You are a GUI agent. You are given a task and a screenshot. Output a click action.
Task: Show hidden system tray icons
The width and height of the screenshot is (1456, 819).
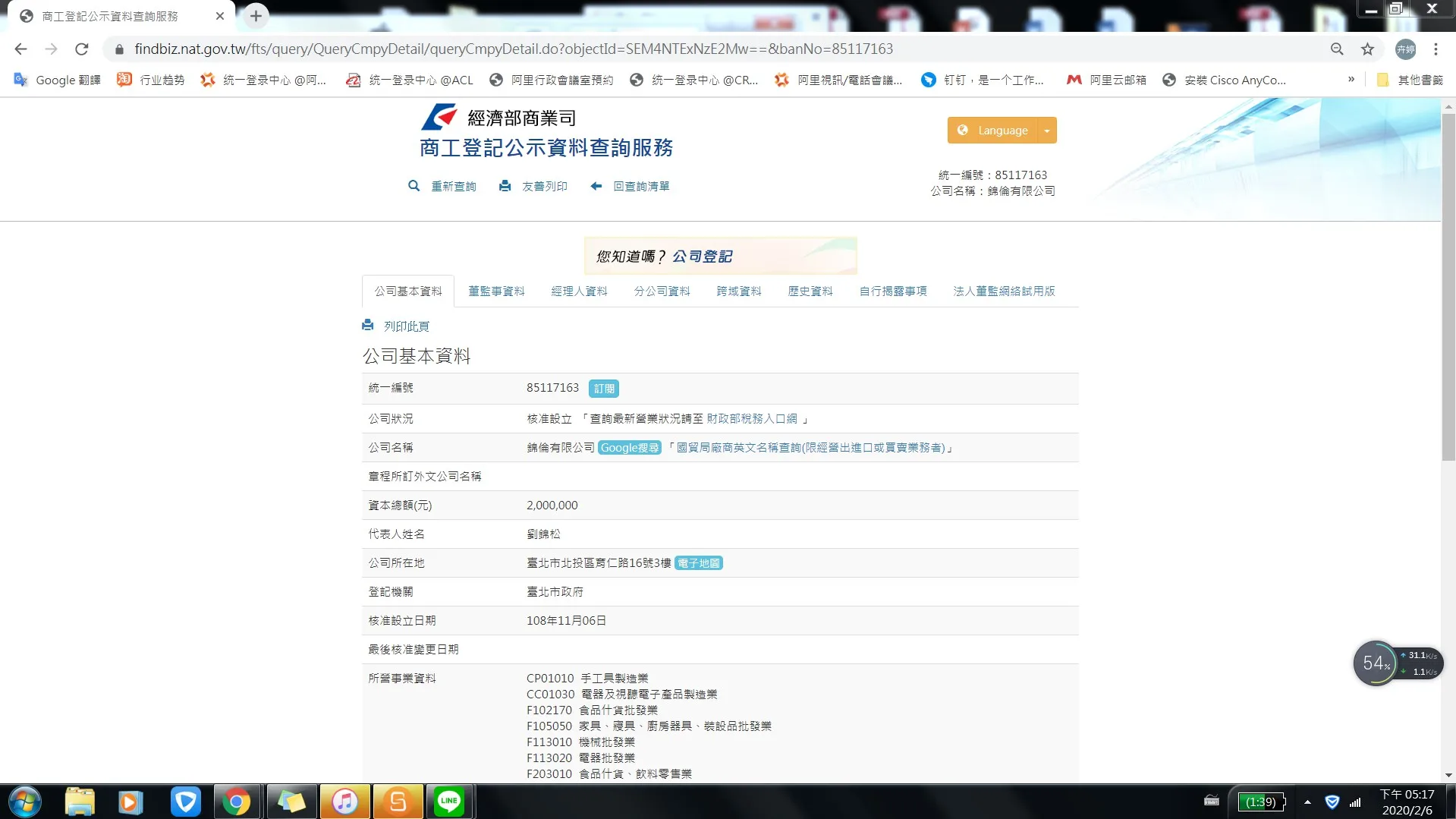(x=1307, y=802)
